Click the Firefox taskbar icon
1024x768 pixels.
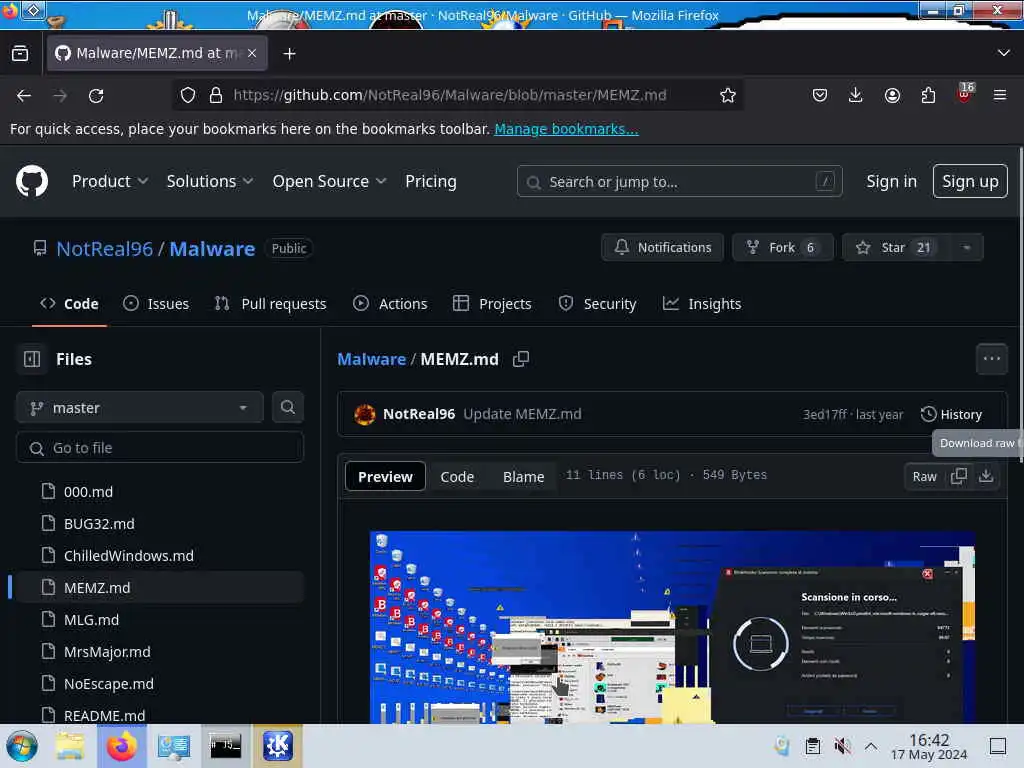pos(122,746)
